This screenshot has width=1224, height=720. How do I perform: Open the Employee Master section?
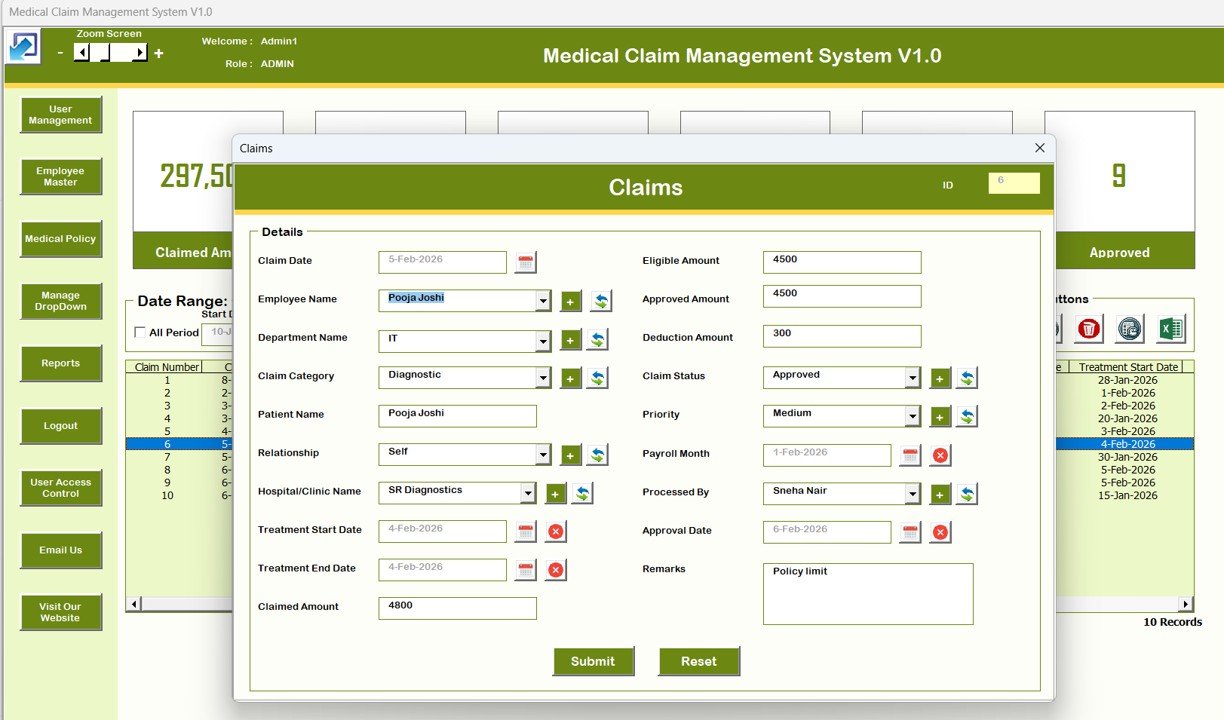pyautogui.click(x=61, y=177)
